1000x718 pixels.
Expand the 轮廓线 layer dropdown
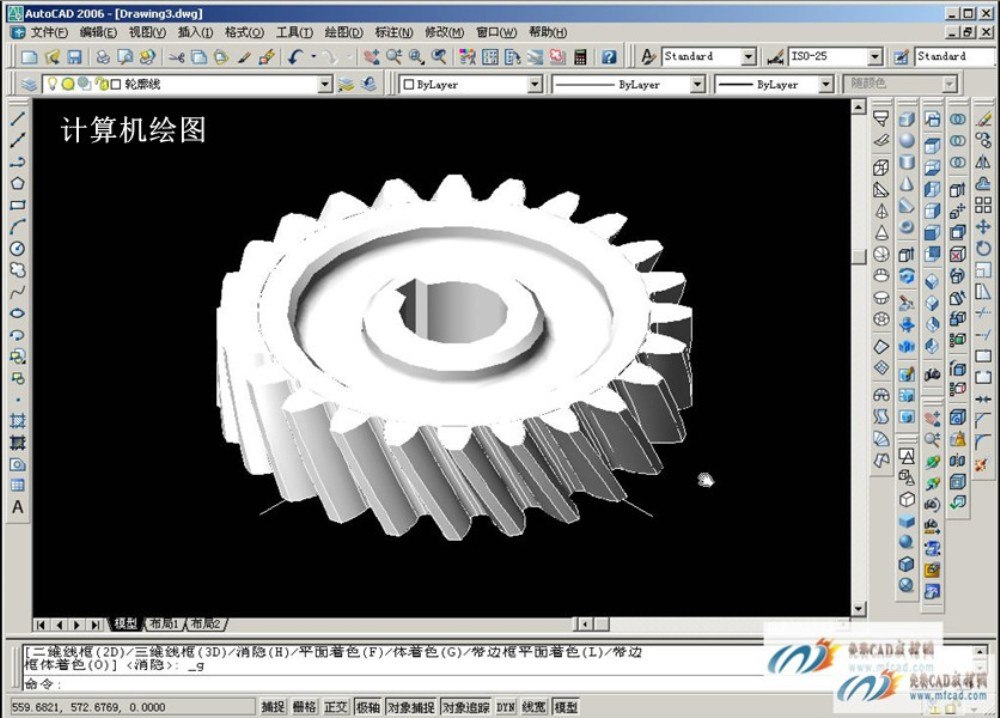tap(324, 85)
